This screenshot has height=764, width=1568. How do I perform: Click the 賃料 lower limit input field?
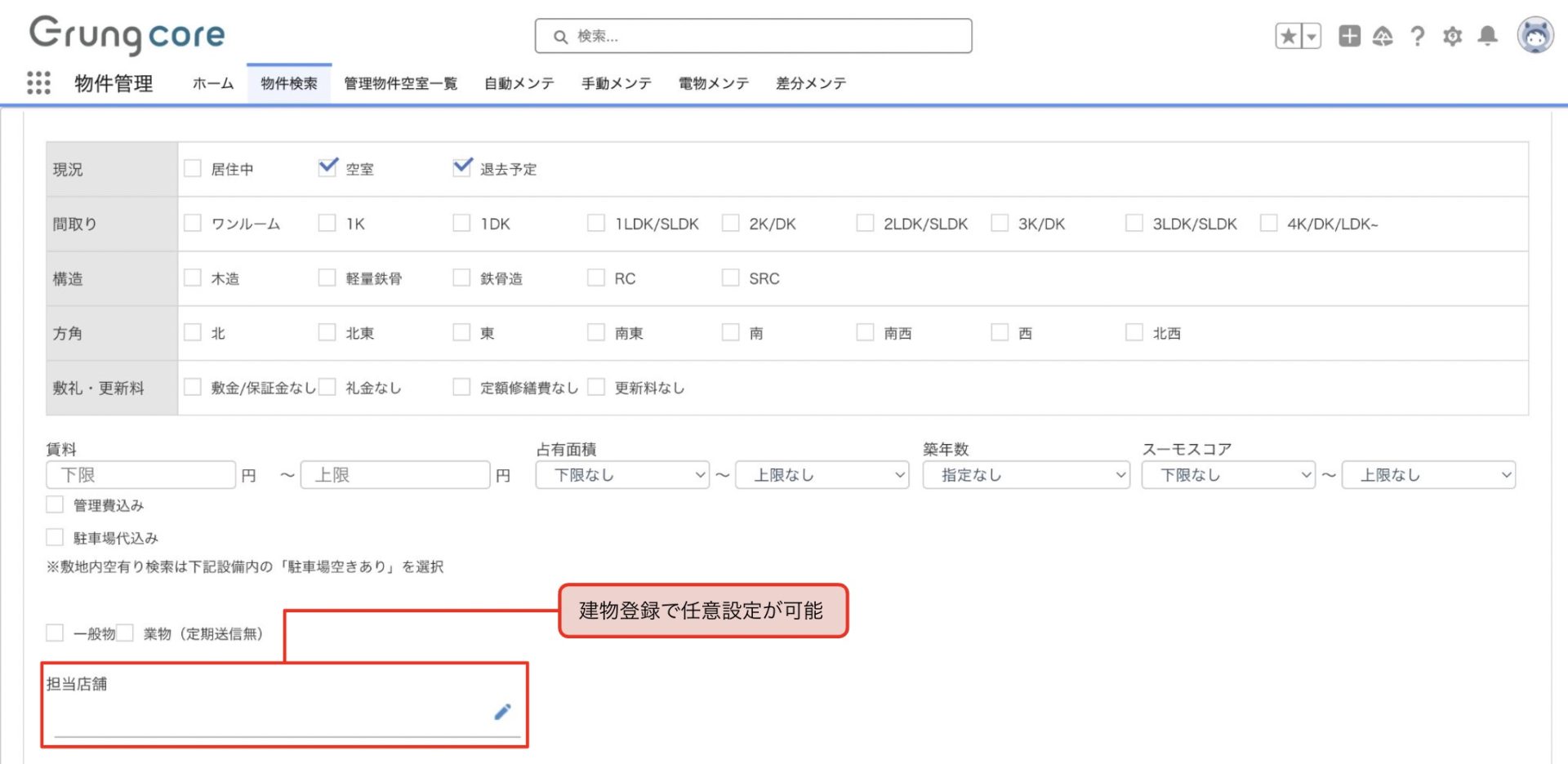pos(141,475)
